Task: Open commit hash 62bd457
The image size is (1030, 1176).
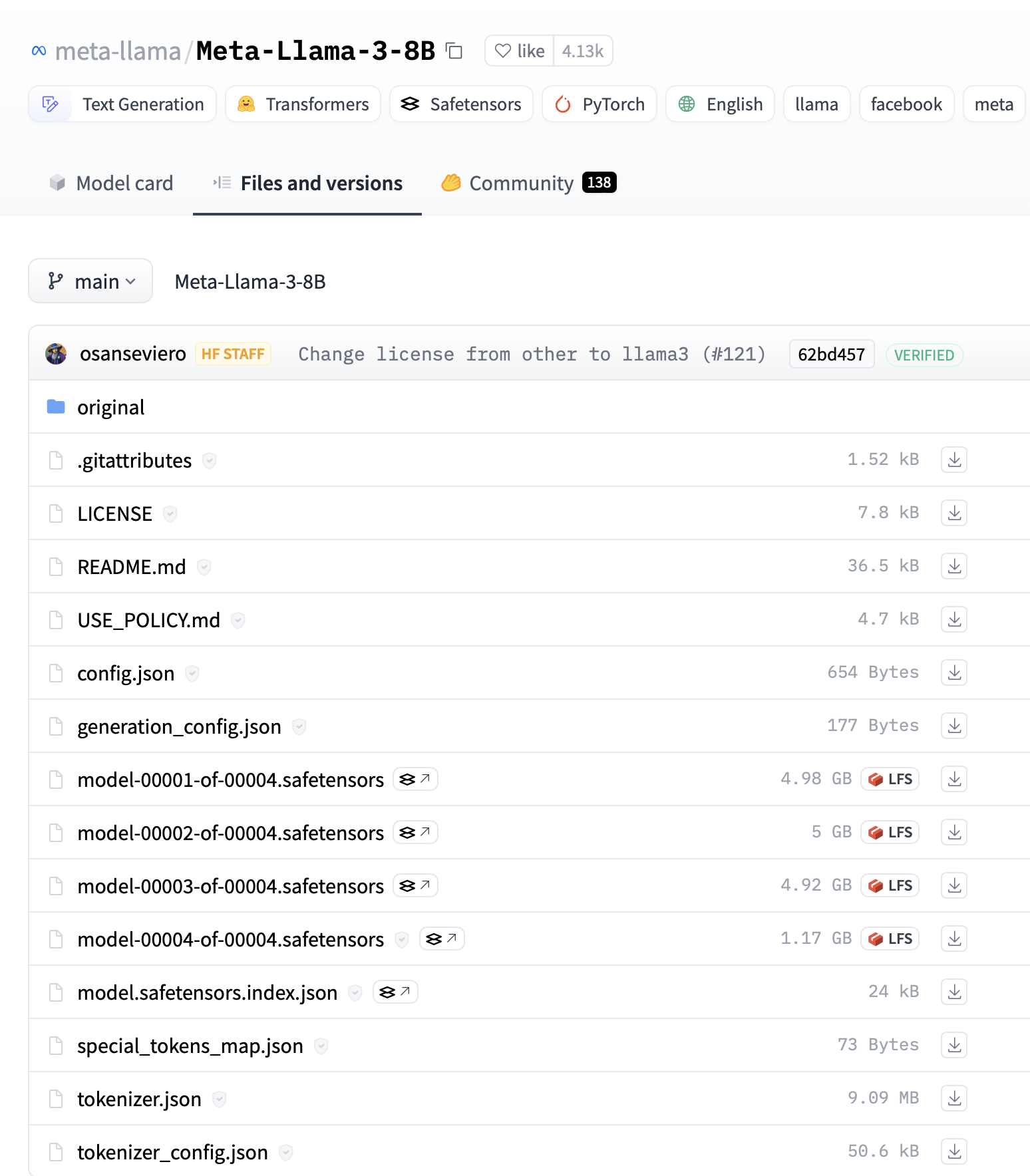Action: point(831,355)
